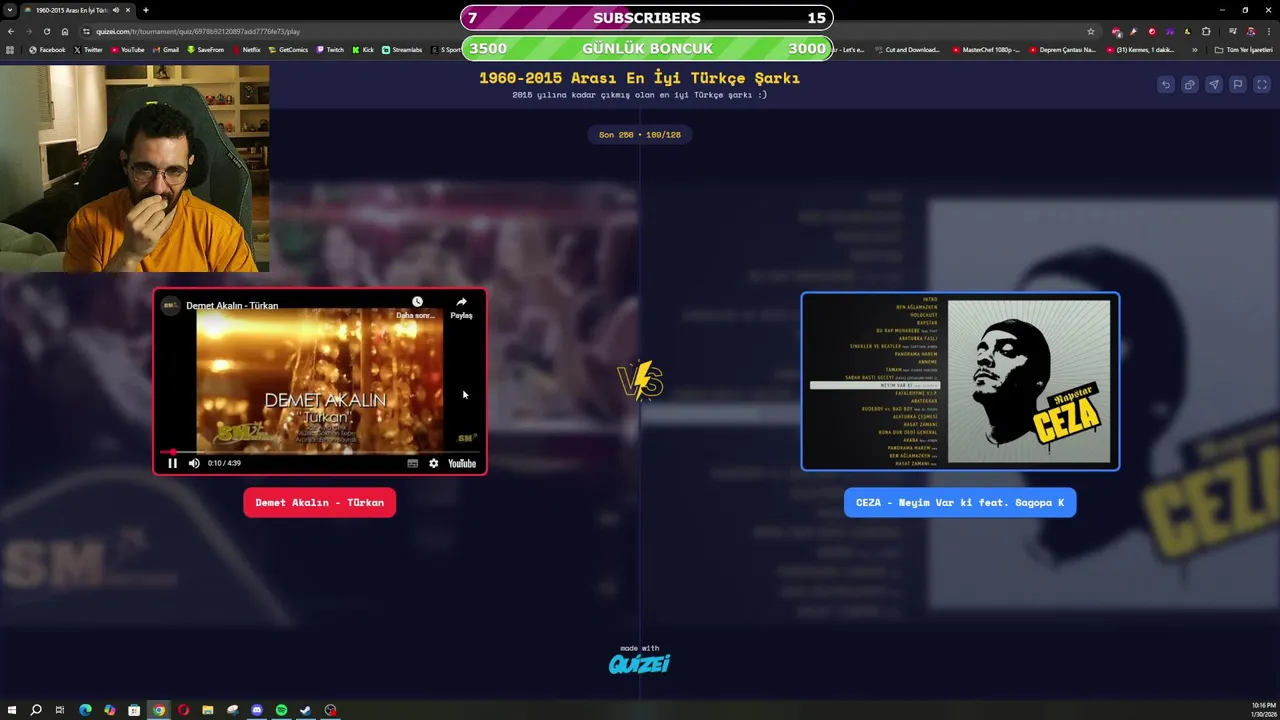The height and width of the screenshot is (720, 1280).
Task: Open Discord from the taskbar
Action: click(257, 710)
